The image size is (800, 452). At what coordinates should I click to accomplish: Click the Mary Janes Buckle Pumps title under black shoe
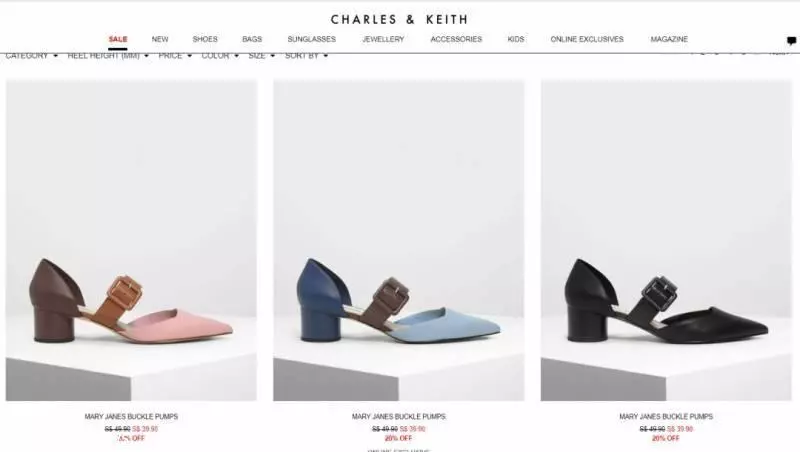click(x=666, y=417)
